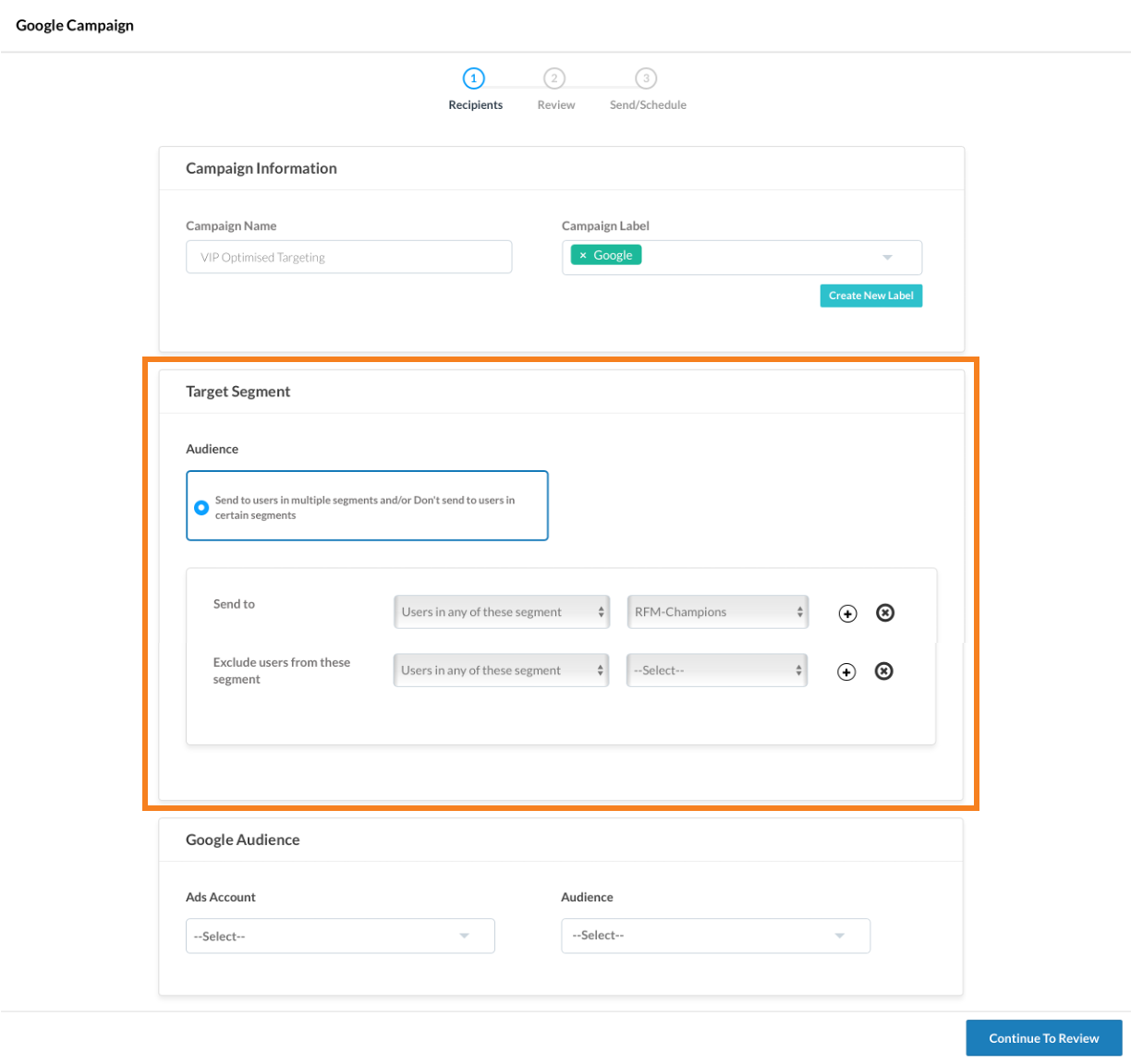The image size is (1131, 1064).
Task: Click the 'Send to' label
Action: click(x=234, y=604)
